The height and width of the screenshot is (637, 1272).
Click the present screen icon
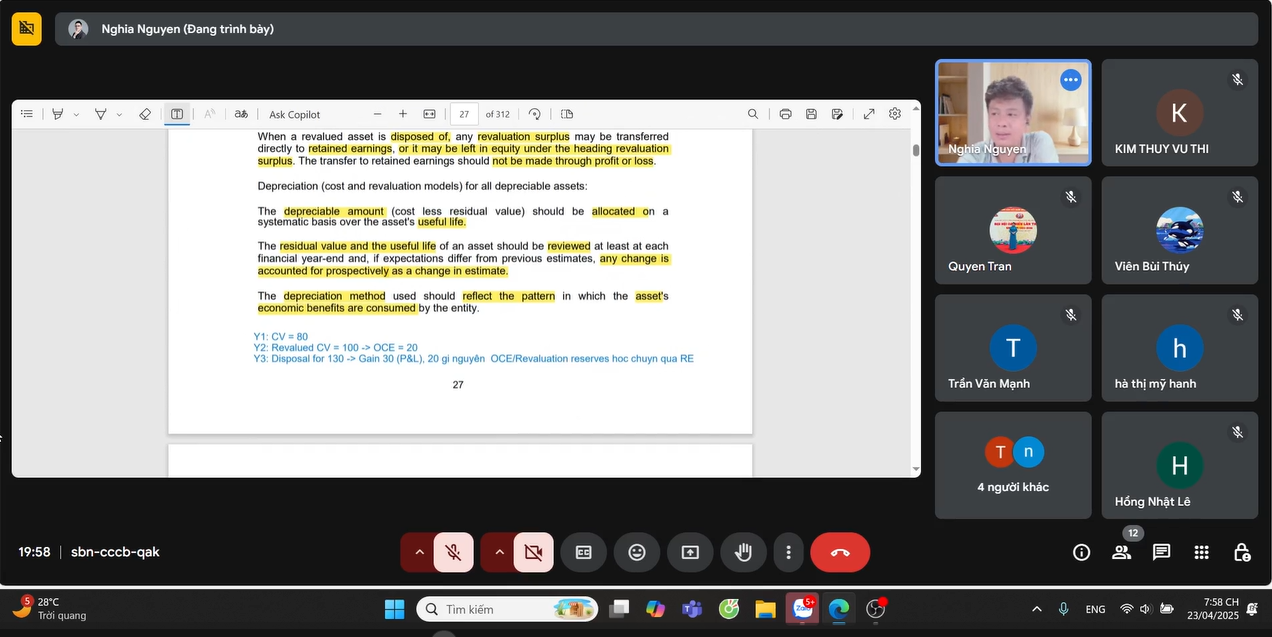point(690,552)
